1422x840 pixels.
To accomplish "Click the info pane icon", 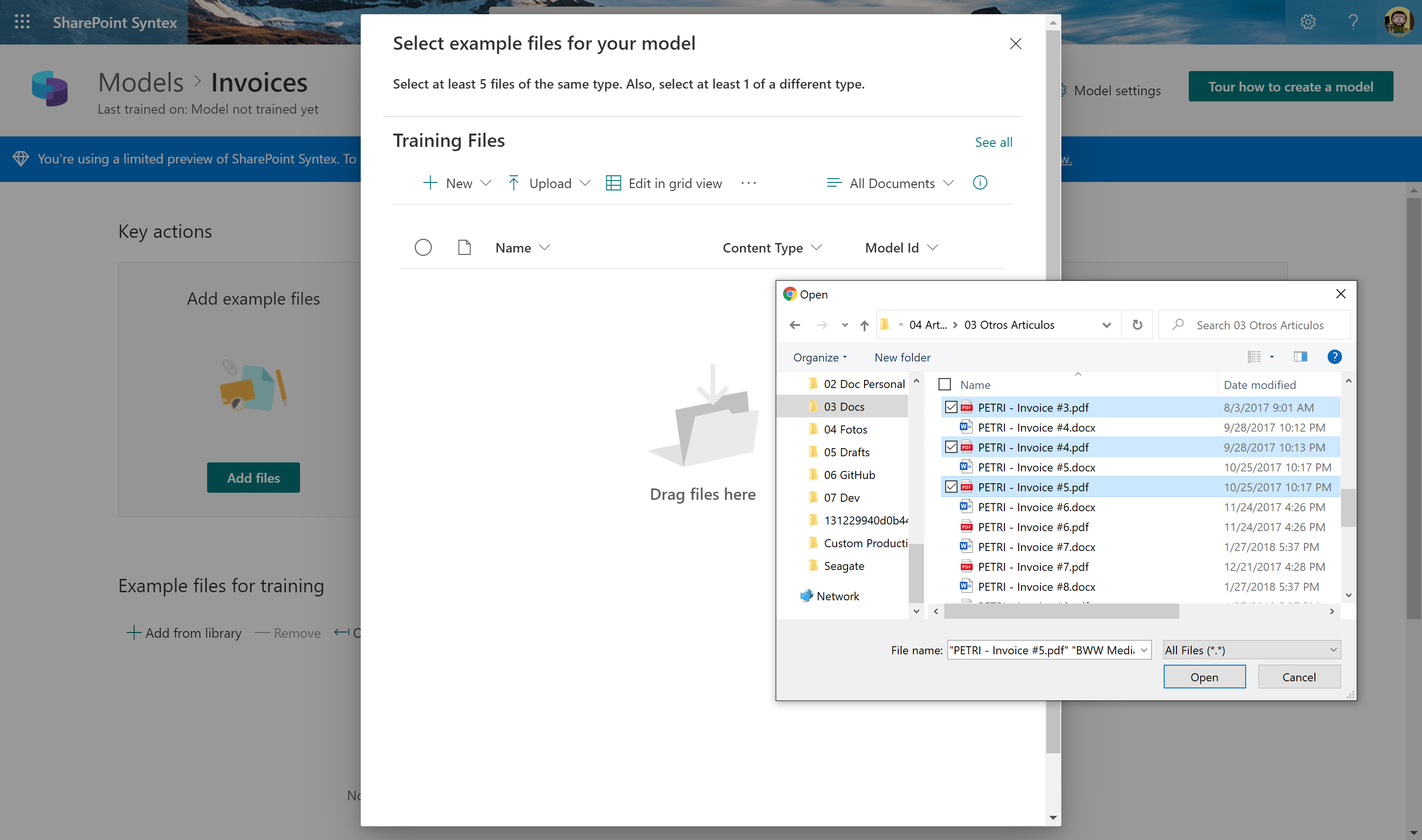I will pos(980,183).
